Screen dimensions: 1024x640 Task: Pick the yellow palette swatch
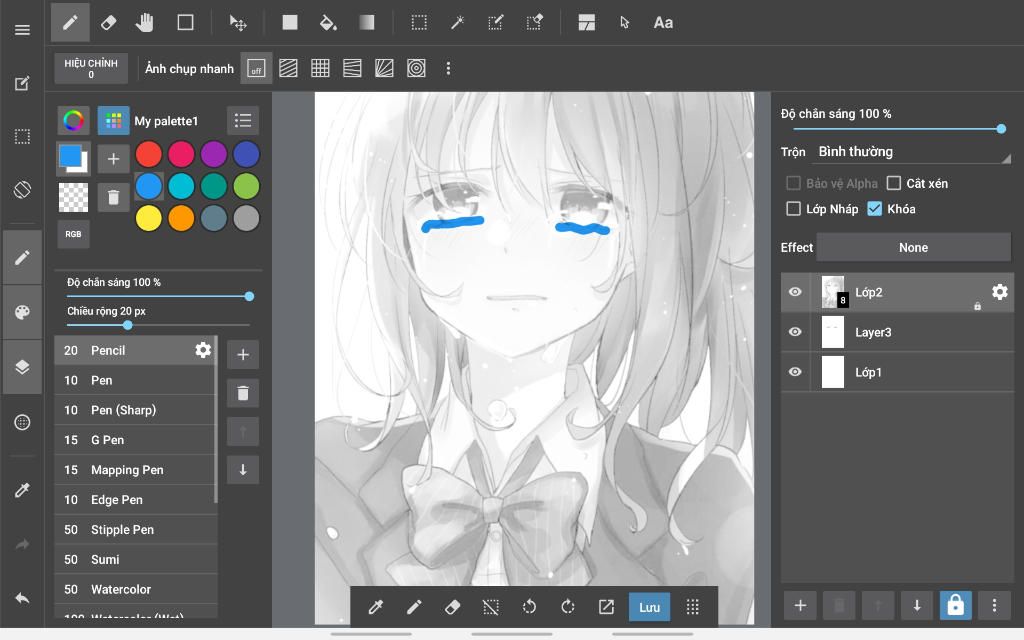pyautogui.click(x=149, y=218)
